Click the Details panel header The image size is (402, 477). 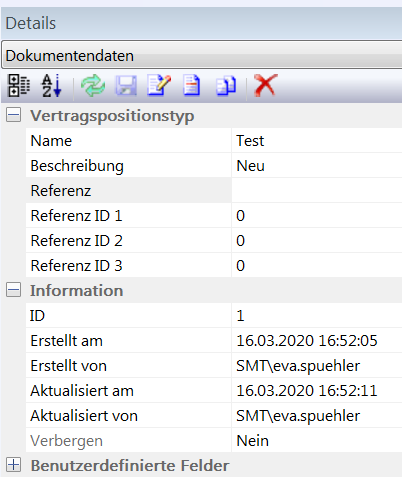point(202,23)
